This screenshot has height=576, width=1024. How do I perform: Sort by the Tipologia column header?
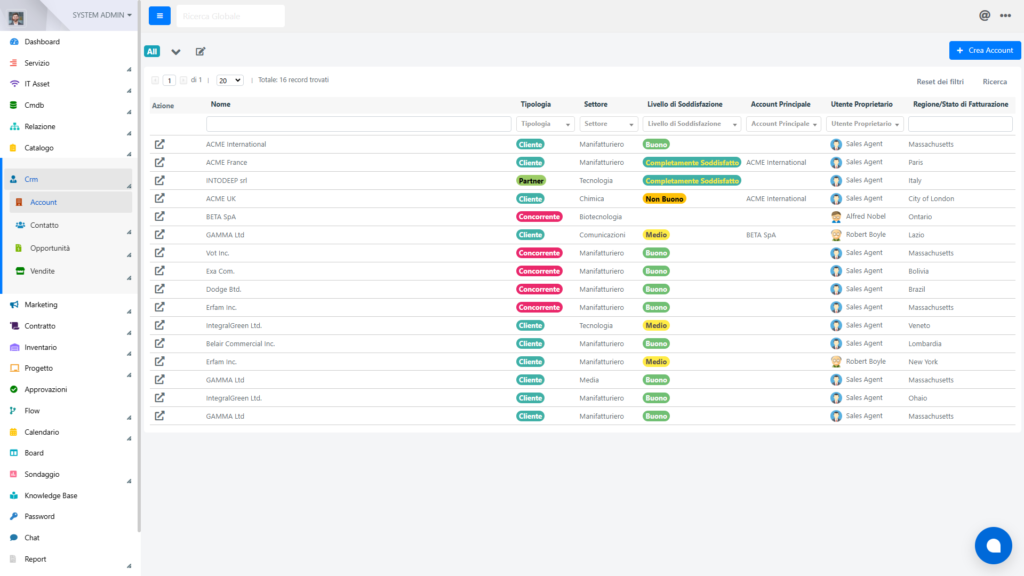point(536,104)
